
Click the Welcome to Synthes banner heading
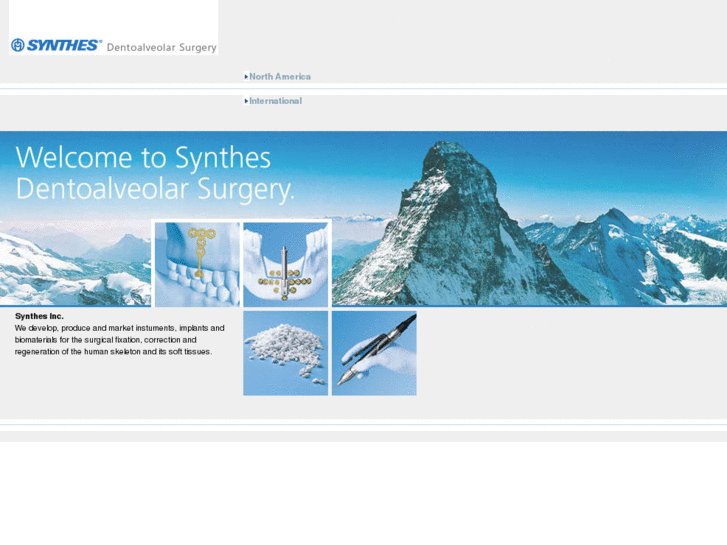[143, 158]
